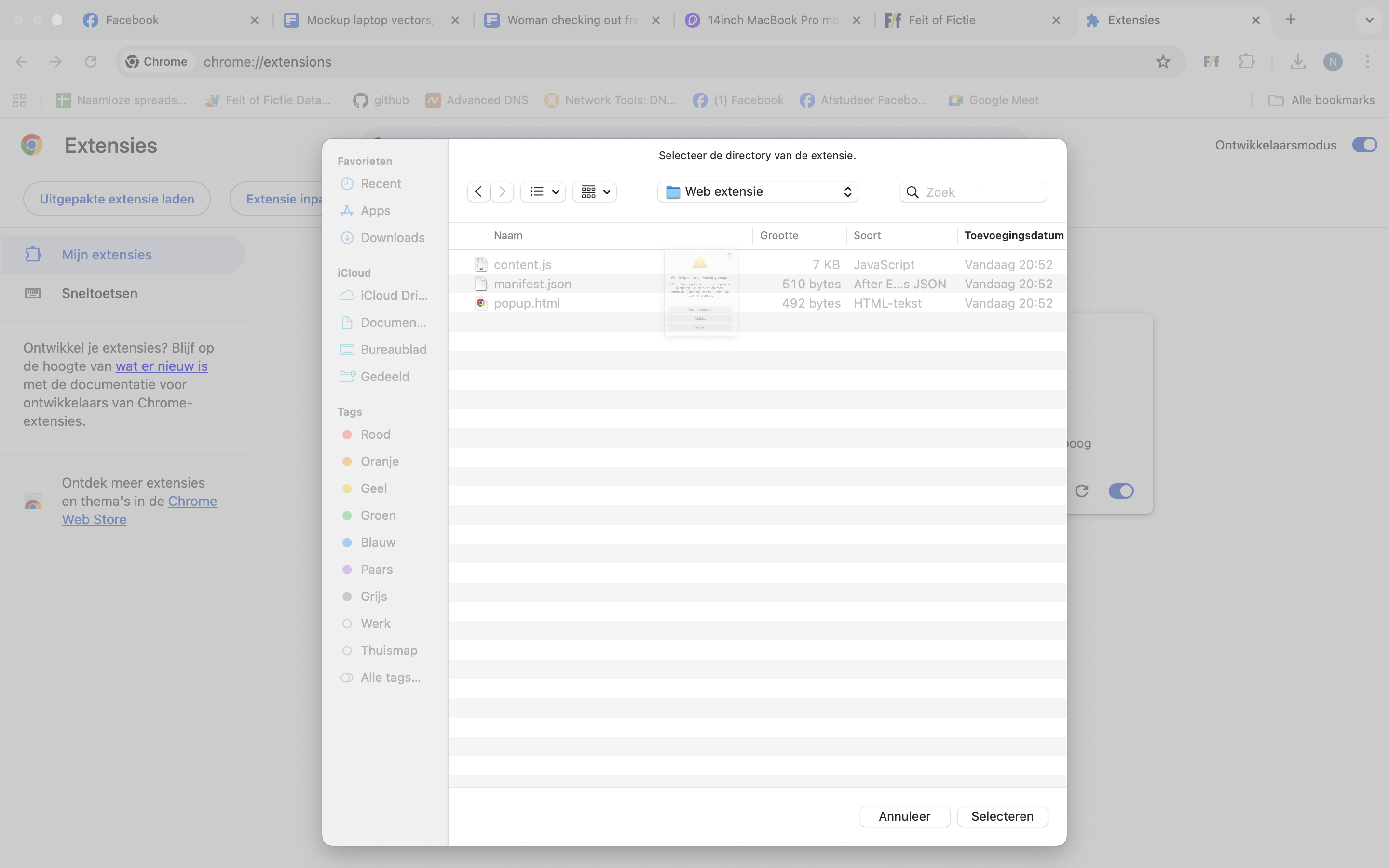This screenshot has width=1389, height=868.
Task: Open the Feit of Fictie extension icon
Action: pos(1211,61)
